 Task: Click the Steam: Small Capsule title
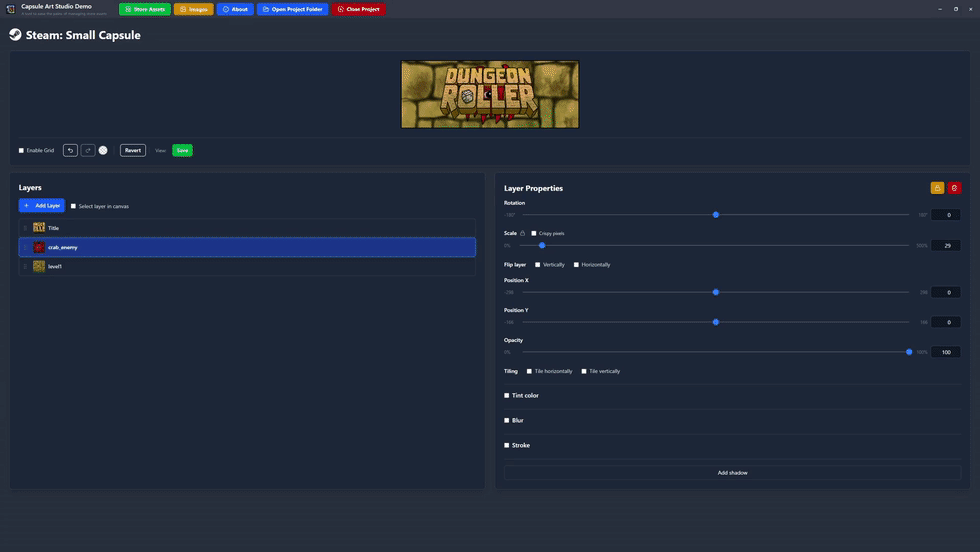[83, 35]
